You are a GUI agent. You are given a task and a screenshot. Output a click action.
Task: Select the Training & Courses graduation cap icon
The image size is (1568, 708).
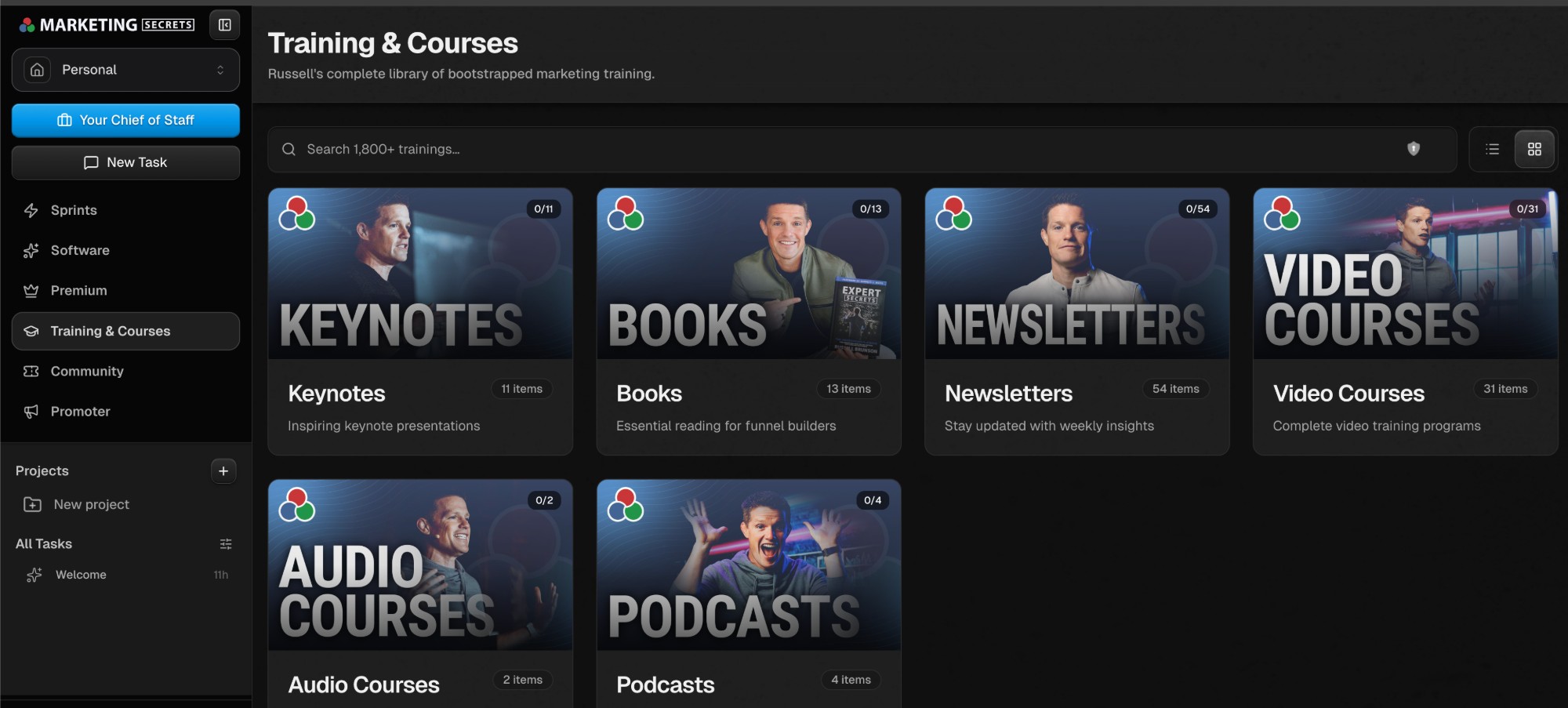point(31,331)
